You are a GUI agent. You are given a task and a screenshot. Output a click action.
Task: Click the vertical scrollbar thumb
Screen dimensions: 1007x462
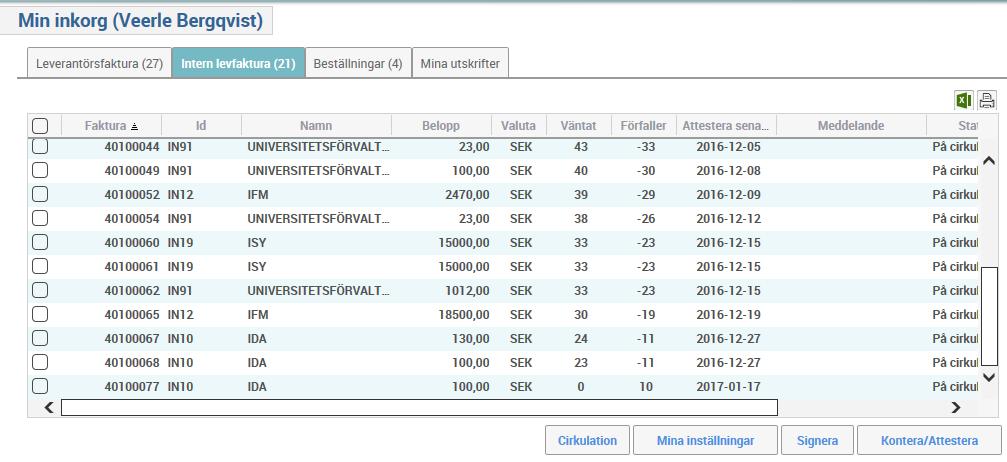coord(990,317)
